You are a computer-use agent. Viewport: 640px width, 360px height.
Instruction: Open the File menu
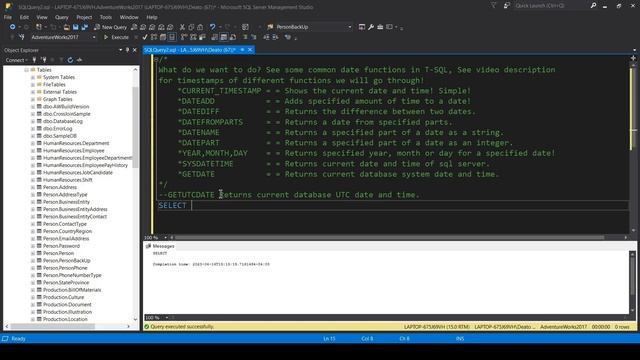pyautogui.click(x=8, y=17)
